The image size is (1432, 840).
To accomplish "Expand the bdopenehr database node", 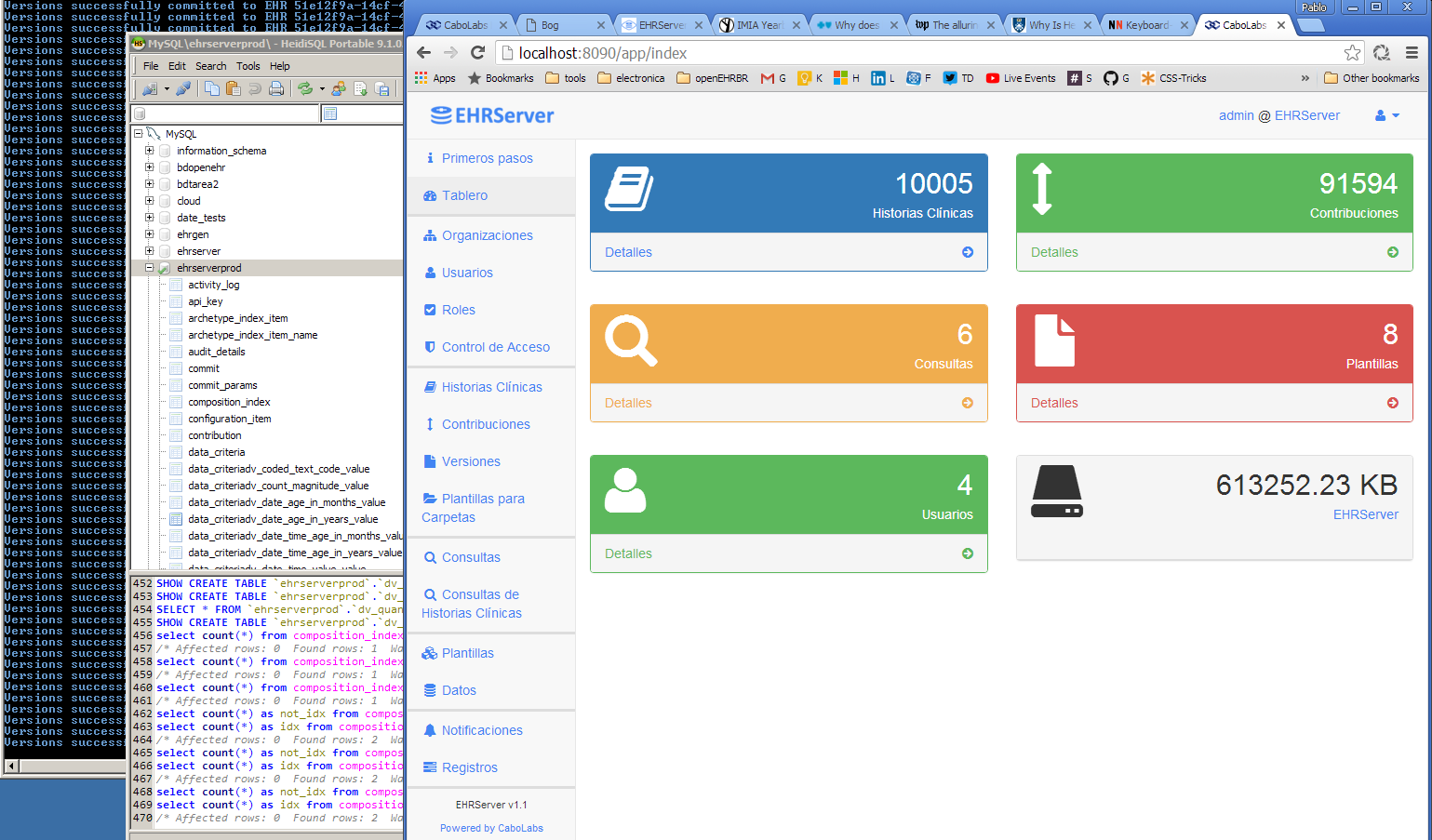I will (x=149, y=167).
